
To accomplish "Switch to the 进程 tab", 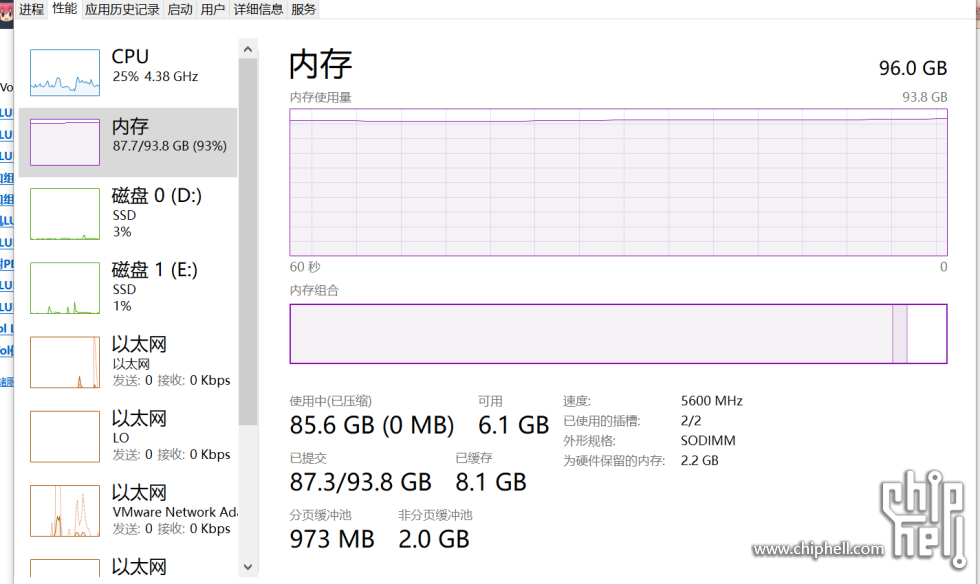I will (31, 9).
